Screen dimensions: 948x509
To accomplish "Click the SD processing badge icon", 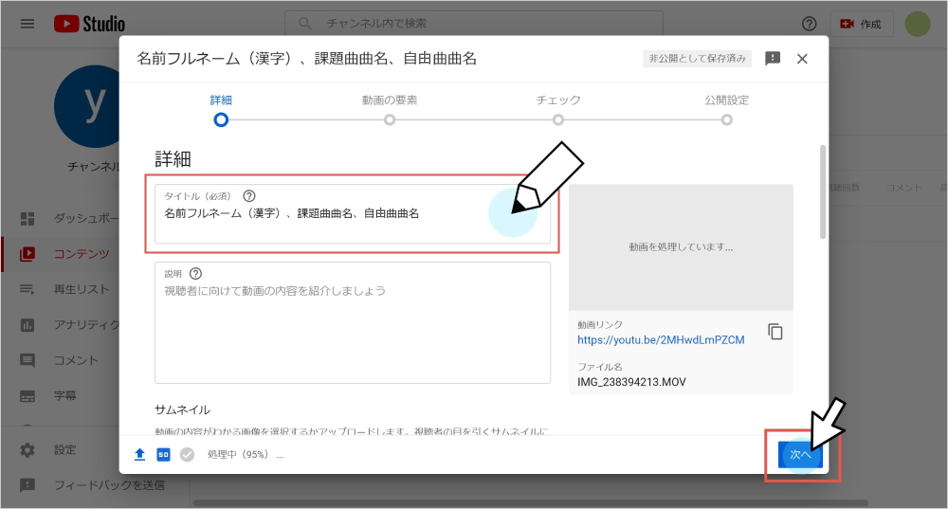I will pos(163,454).
